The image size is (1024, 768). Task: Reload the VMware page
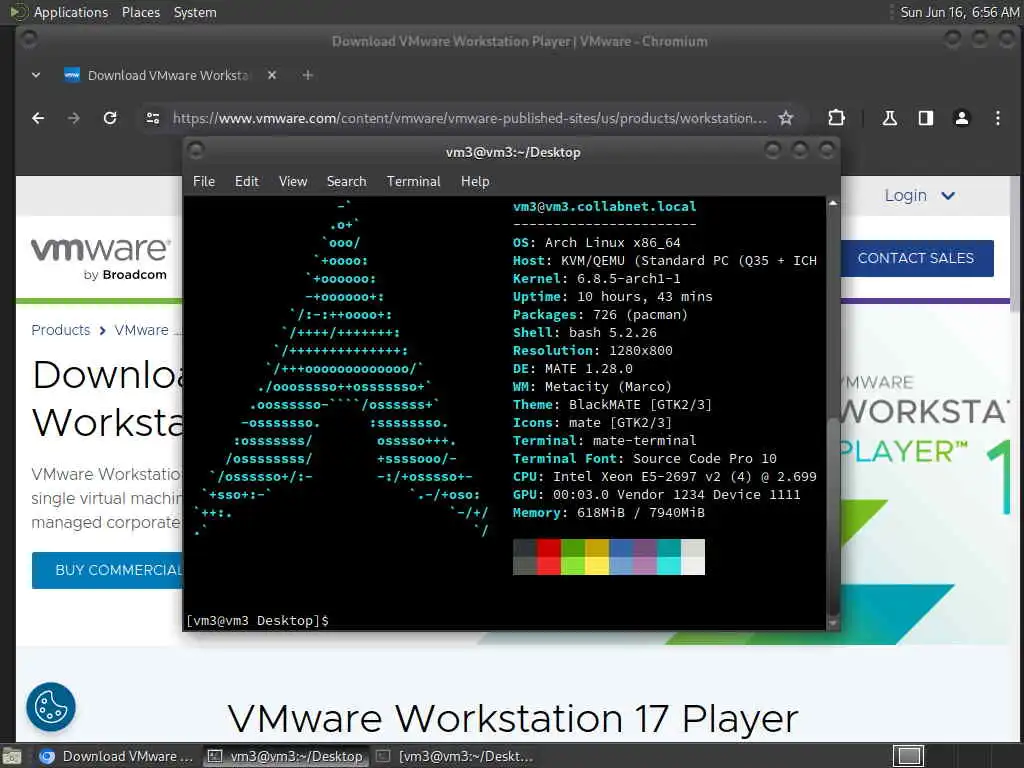click(x=110, y=118)
